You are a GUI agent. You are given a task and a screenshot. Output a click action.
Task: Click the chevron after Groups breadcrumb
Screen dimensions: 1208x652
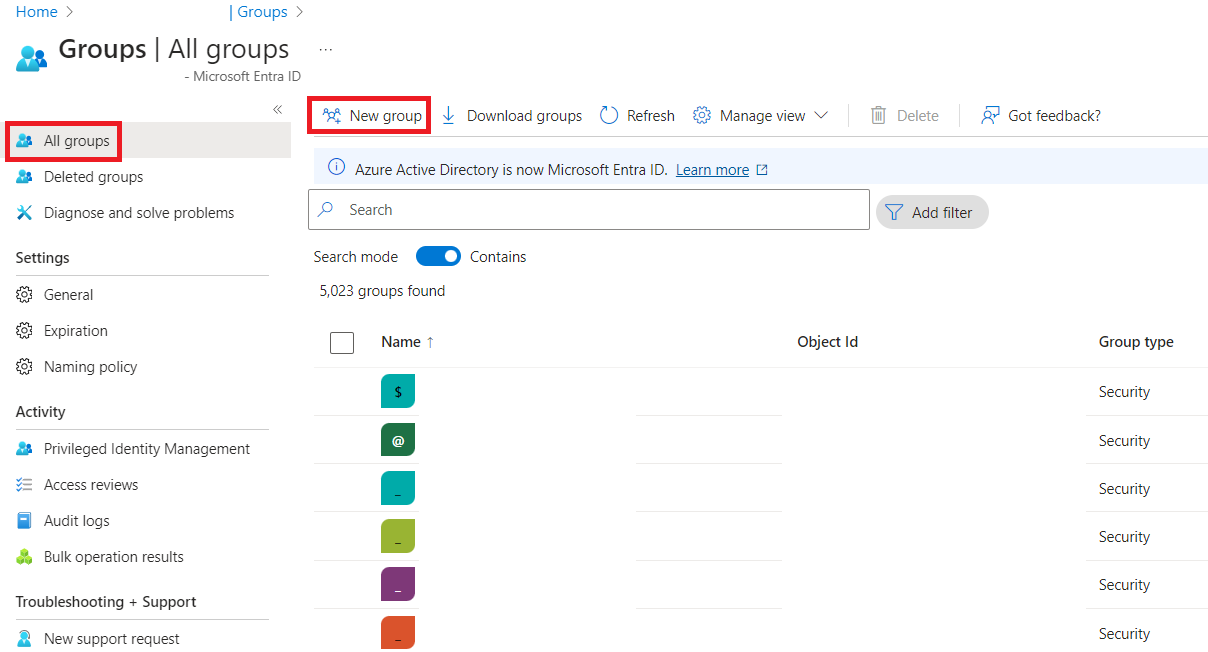(x=299, y=12)
